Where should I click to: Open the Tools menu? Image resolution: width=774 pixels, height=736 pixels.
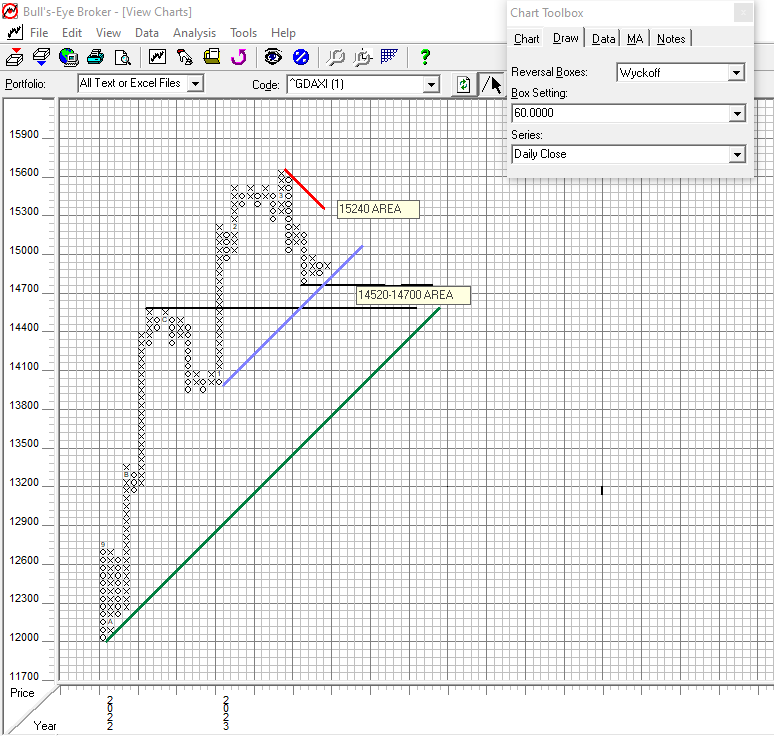pyautogui.click(x=243, y=33)
